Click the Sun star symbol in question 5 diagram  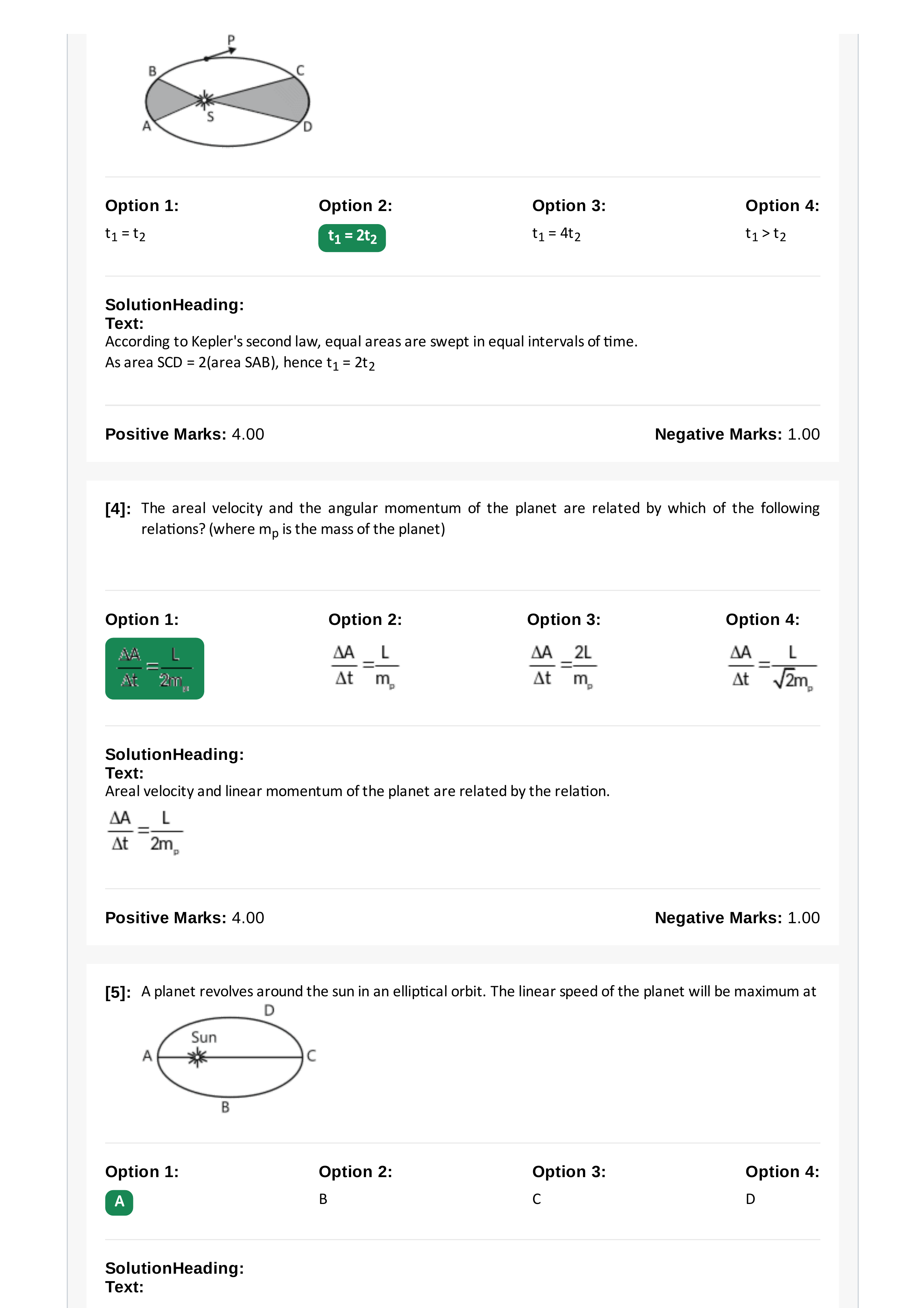tap(198, 1057)
